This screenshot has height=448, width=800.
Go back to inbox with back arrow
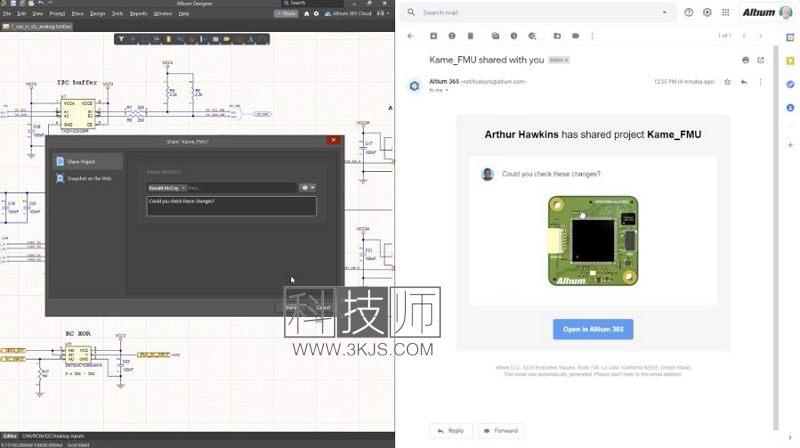[411, 36]
